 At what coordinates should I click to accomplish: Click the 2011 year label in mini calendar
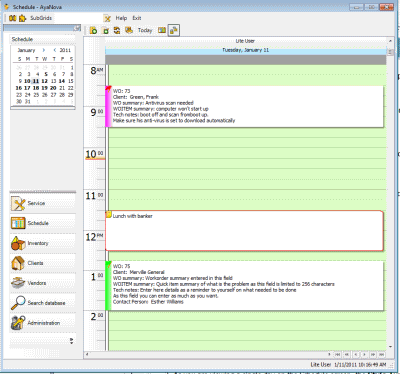coord(65,50)
